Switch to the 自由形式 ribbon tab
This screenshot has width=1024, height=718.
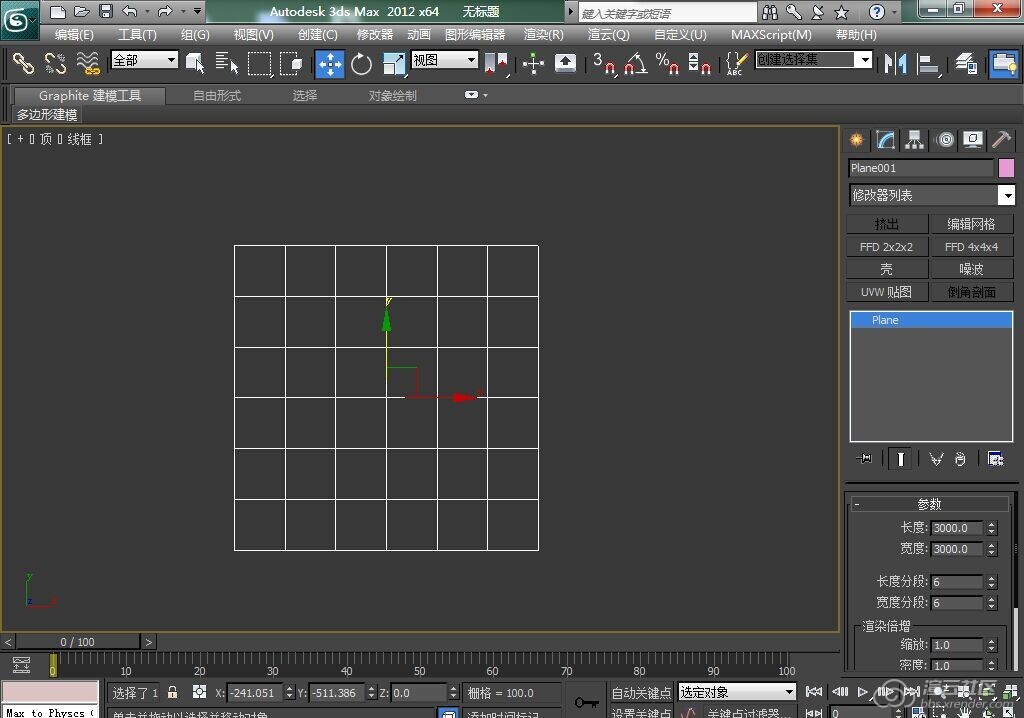point(217,95)
